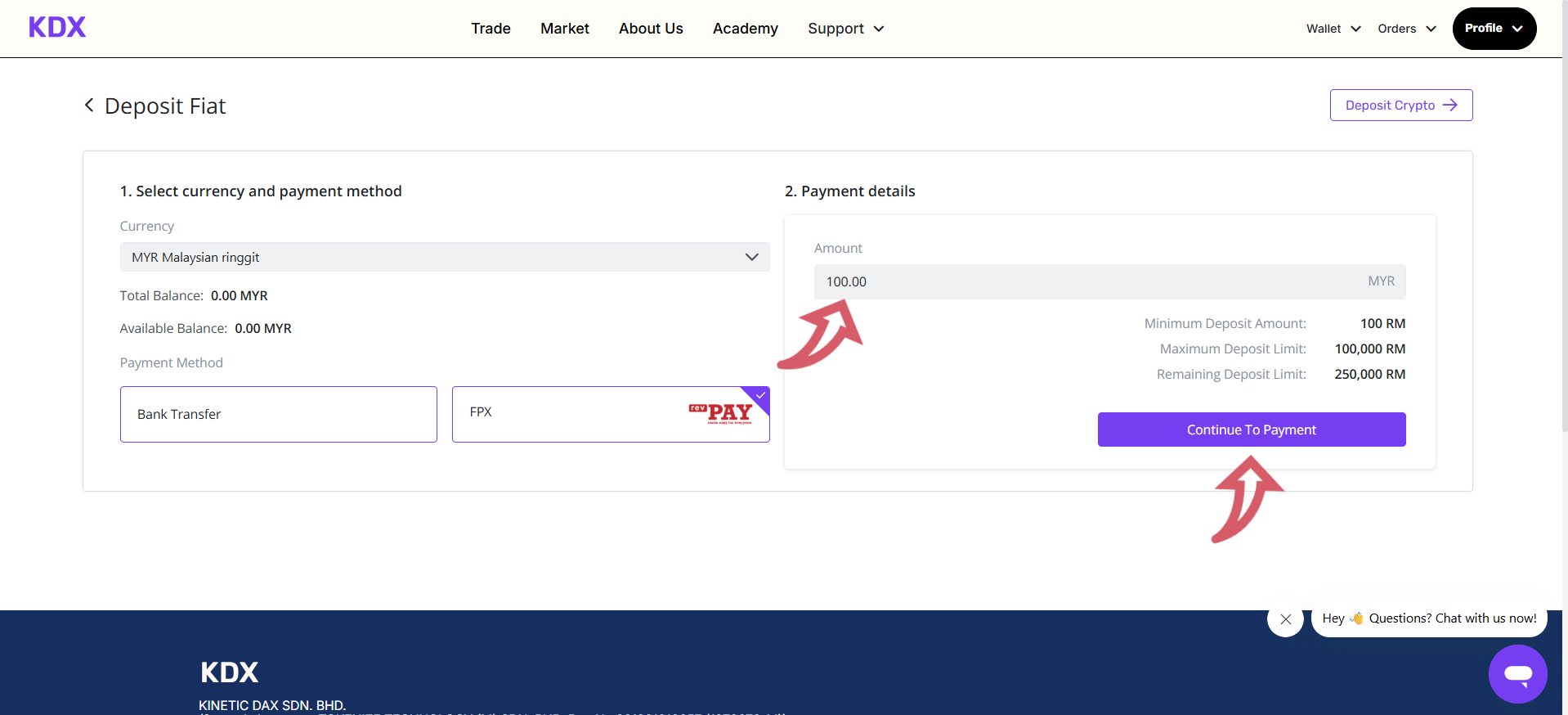This screenshot has width=1568, height=715.
Task: Click Continue To Payment button
Action: point(1252,429)
